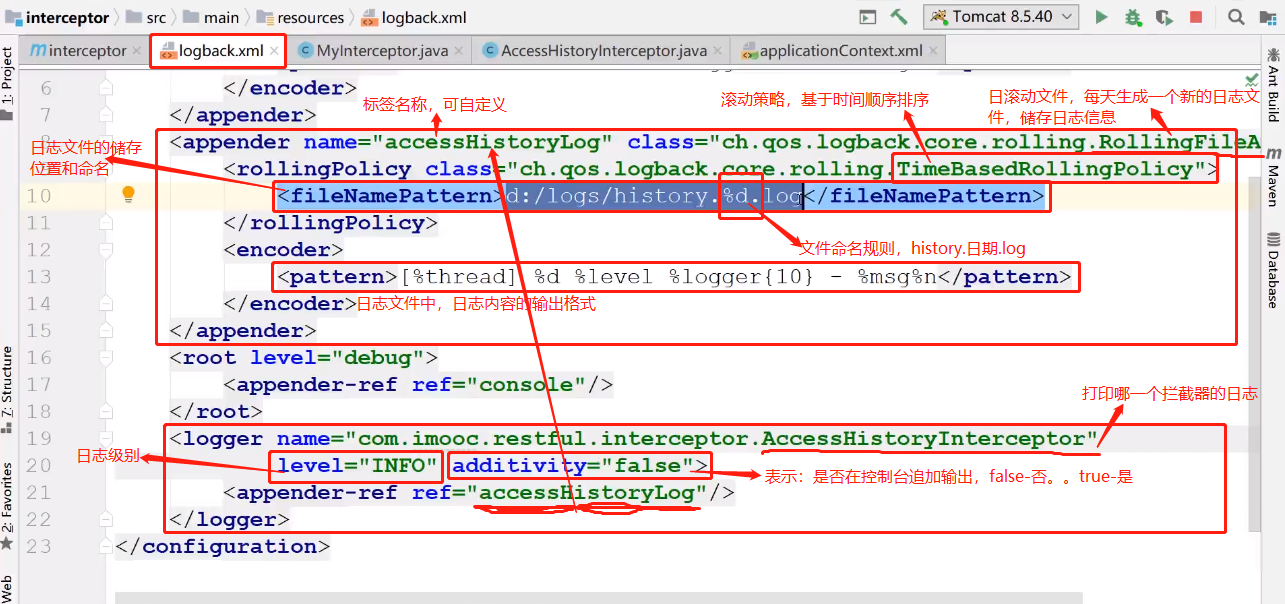1285x604 pixels.
Task: Click the yellow lightbulb intention icon on line 10
Action: click(128, 195)
